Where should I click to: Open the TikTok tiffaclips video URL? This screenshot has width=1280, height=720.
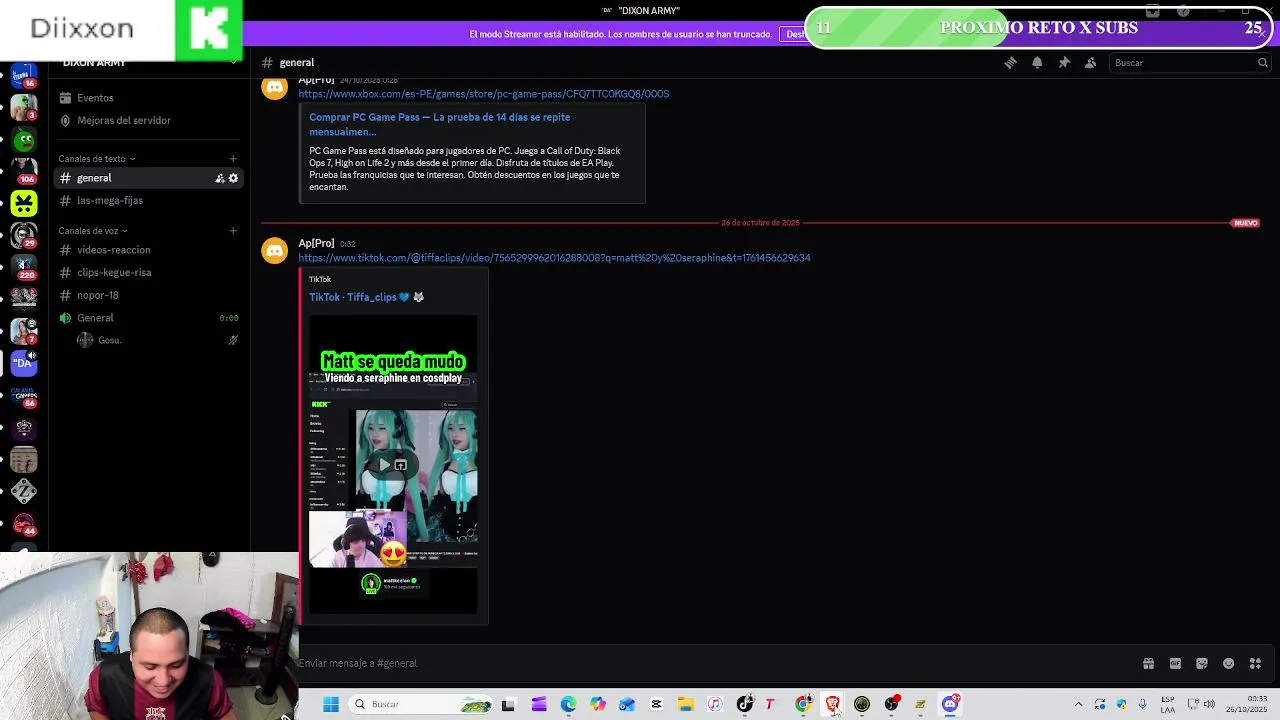(x=554, y=258)
